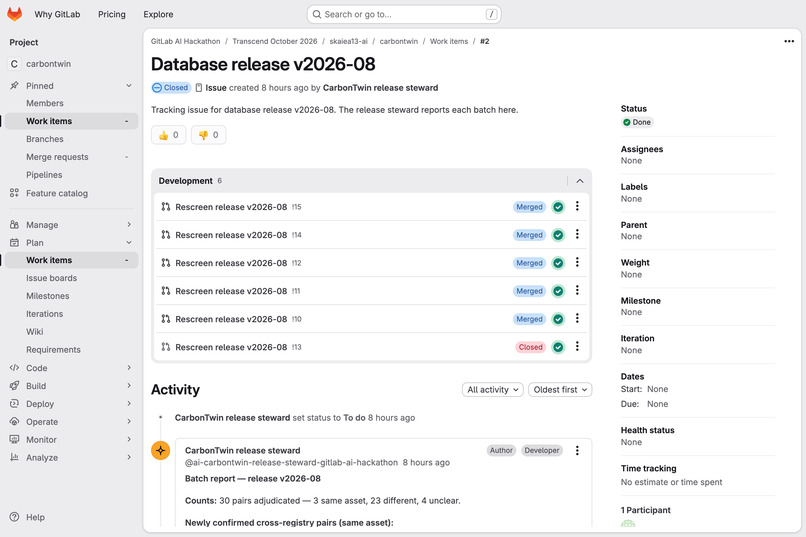Collapse the Pinned sidebar section
Screen dimensions: 806x537
(x=129, y=86)
